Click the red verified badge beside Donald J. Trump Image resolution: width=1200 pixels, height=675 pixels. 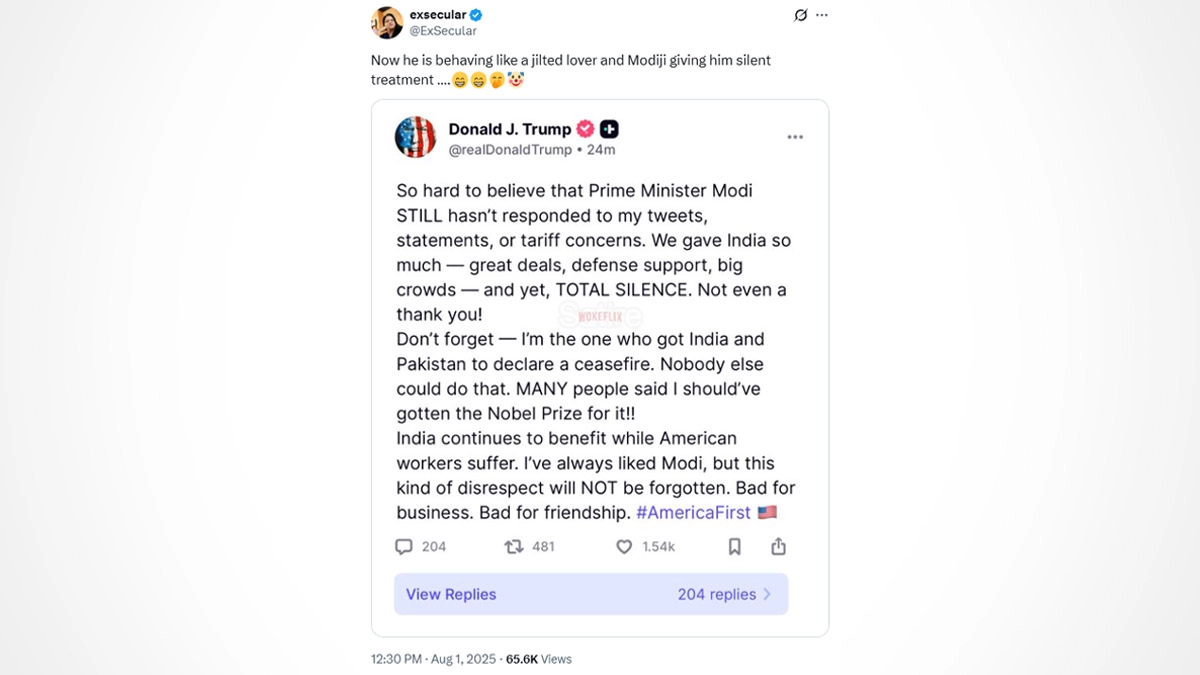(x=585, y=129)
